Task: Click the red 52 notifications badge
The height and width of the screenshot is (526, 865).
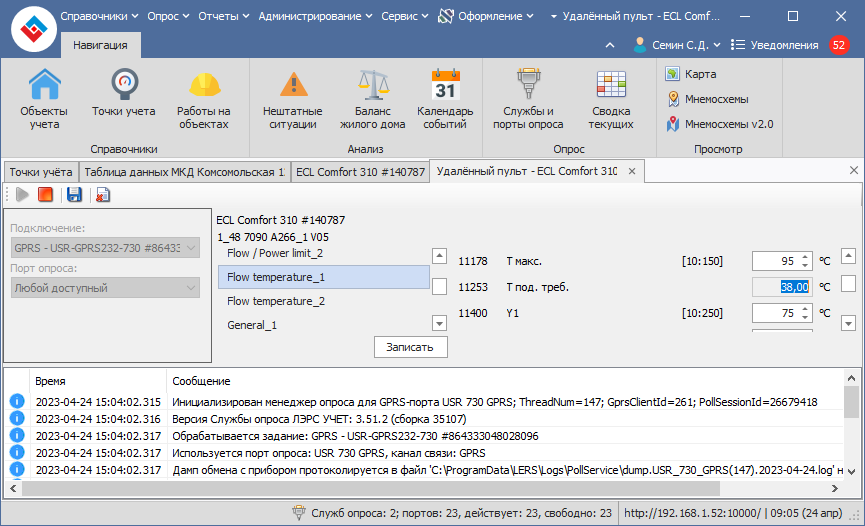Action: pyautogui.click(x=839, y=45)
